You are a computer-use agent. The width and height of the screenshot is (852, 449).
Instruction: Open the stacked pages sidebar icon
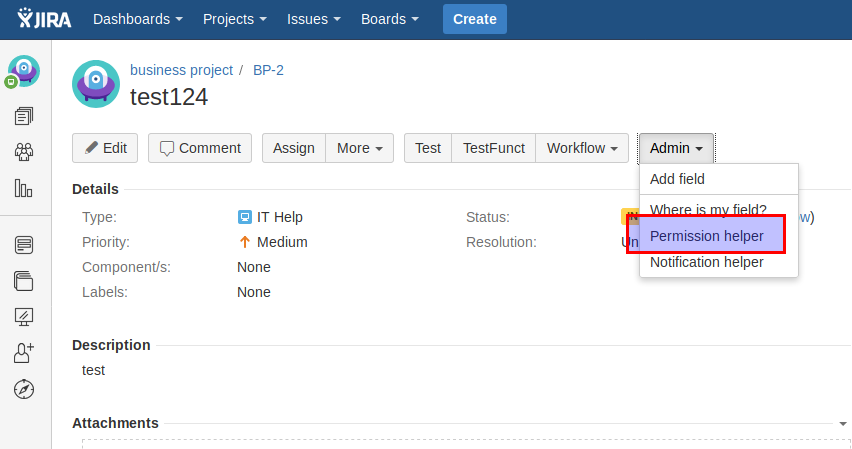tap(24, 281)
